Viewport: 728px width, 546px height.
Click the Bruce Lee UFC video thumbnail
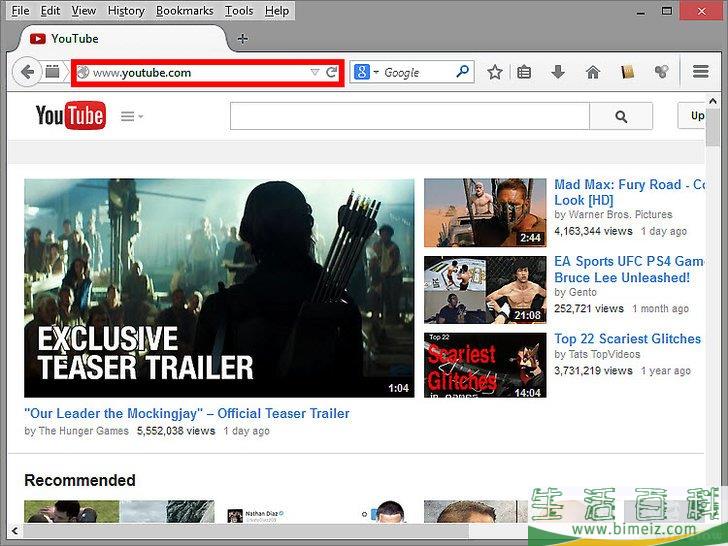tap(485, 290)
